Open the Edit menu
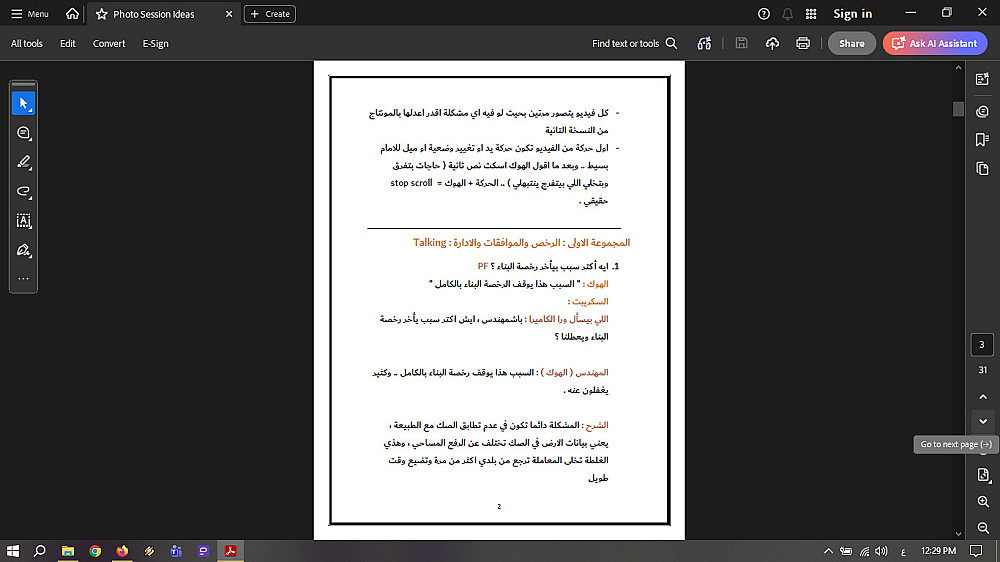 [68, 43]
